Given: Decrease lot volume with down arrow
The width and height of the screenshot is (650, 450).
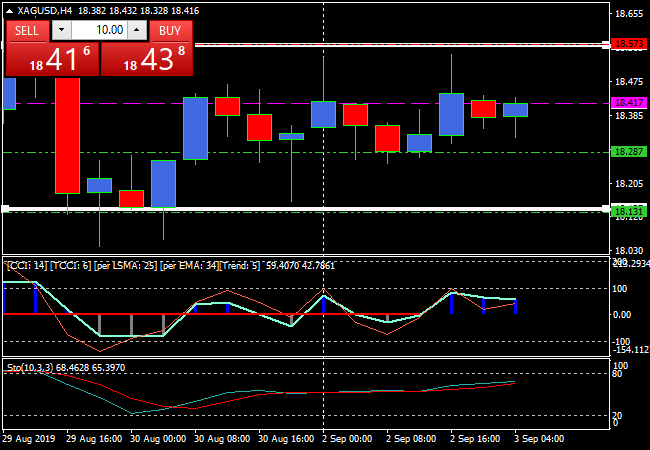Looking at the screenshot, I should click(x=59, y=31).
